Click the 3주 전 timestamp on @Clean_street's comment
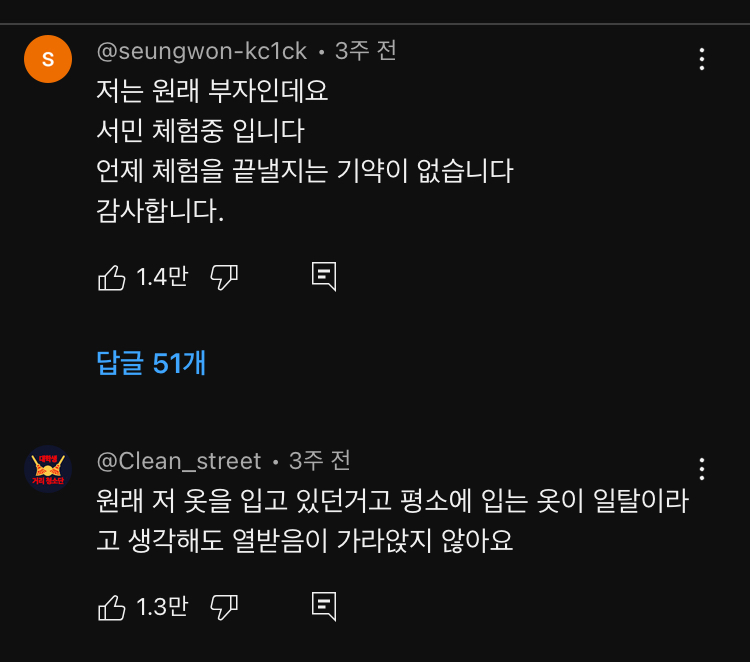 320,461
